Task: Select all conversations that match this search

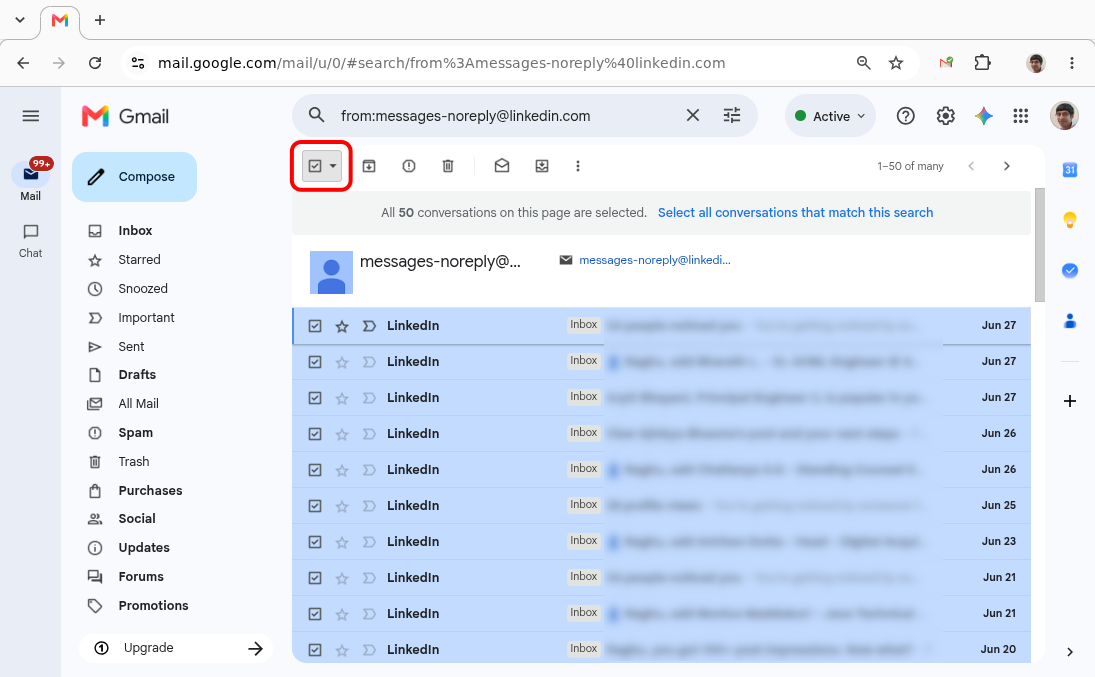Action: [795, 212]
